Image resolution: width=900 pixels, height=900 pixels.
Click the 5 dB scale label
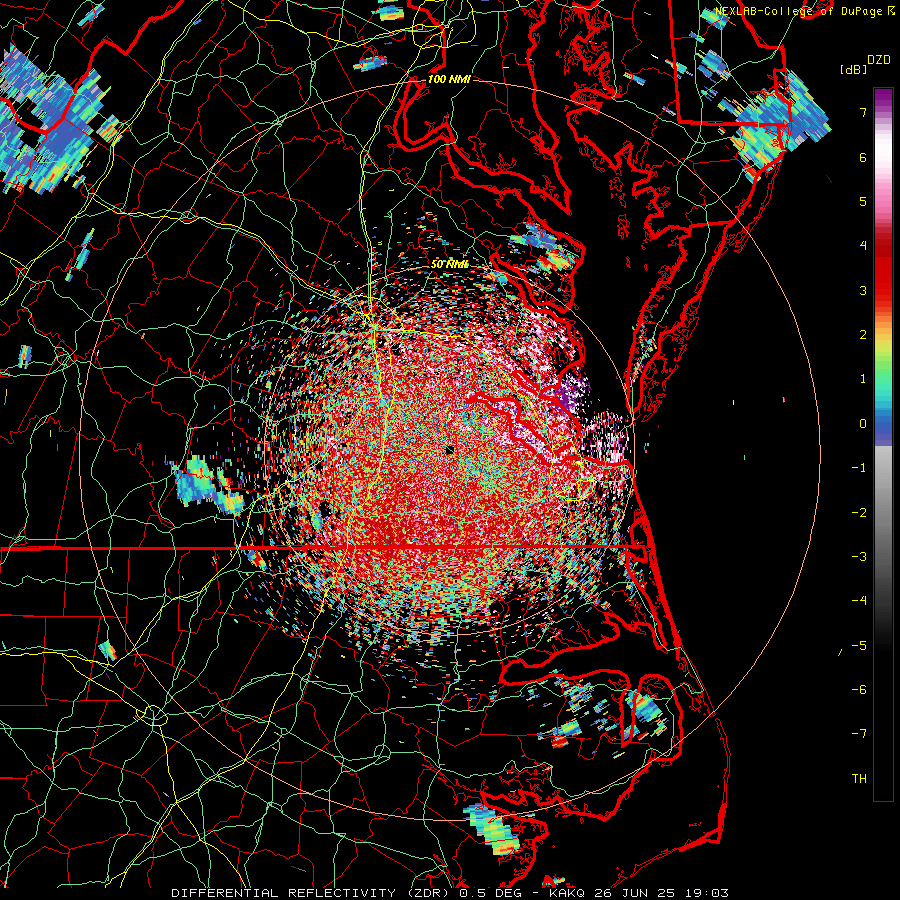(x=863, y=201)
